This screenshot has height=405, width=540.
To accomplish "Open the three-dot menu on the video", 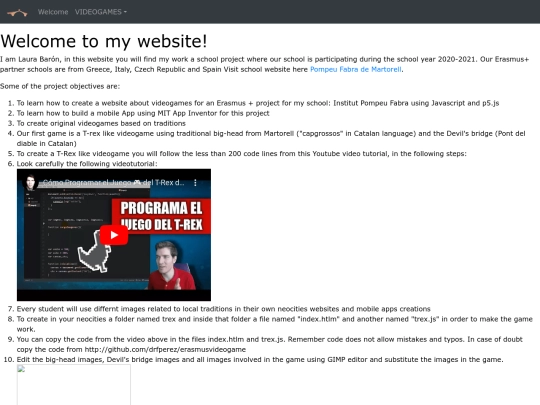I will coord(195,183).
